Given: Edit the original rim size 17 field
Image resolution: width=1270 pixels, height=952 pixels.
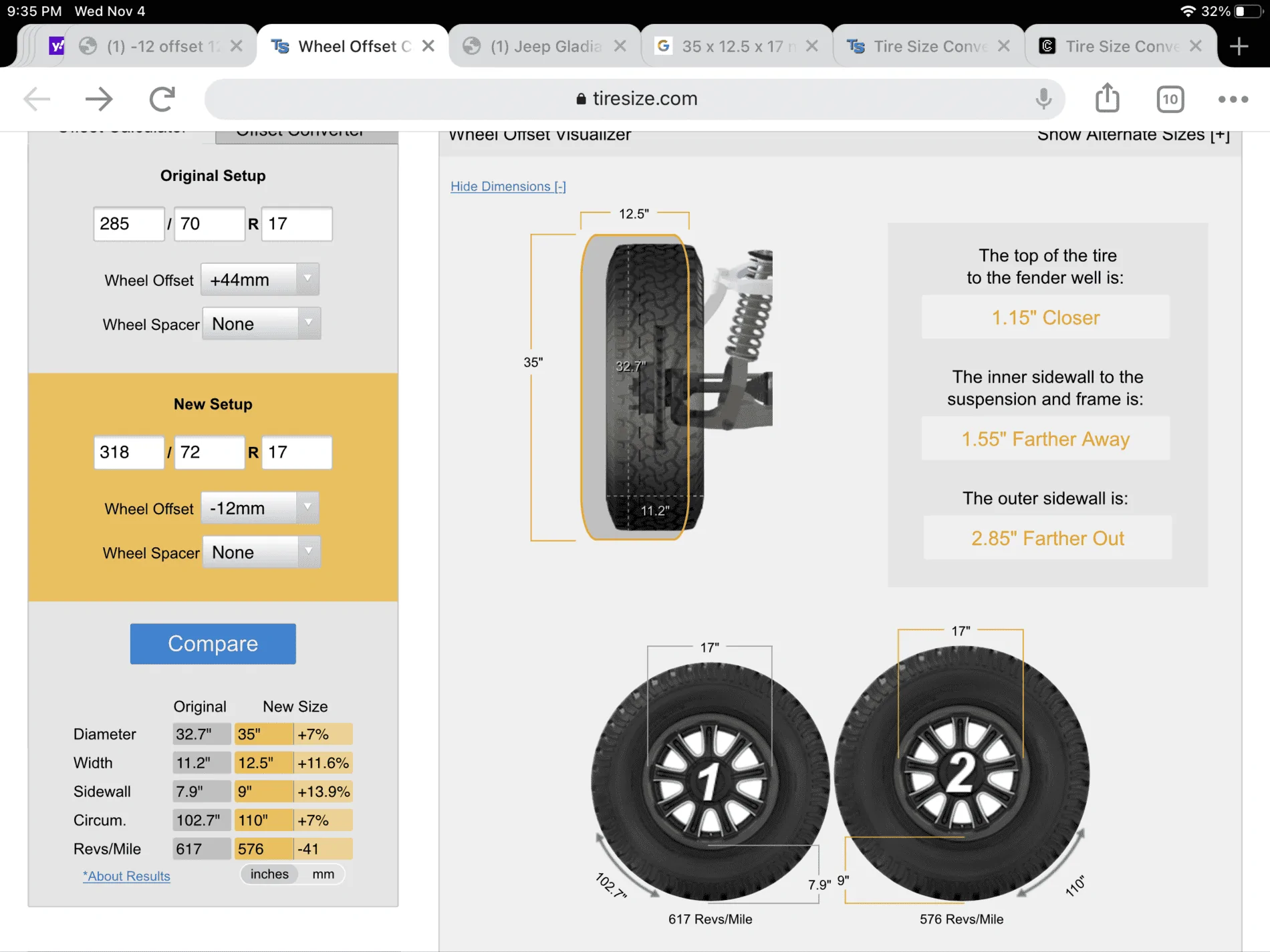Looking at the screenshot, I should tap(297, 224).
